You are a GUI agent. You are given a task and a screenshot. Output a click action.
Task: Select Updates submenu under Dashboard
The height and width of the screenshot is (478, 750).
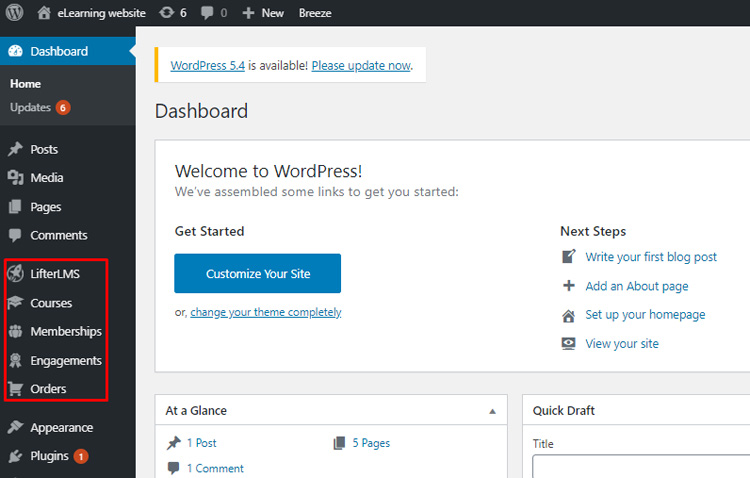30,107
